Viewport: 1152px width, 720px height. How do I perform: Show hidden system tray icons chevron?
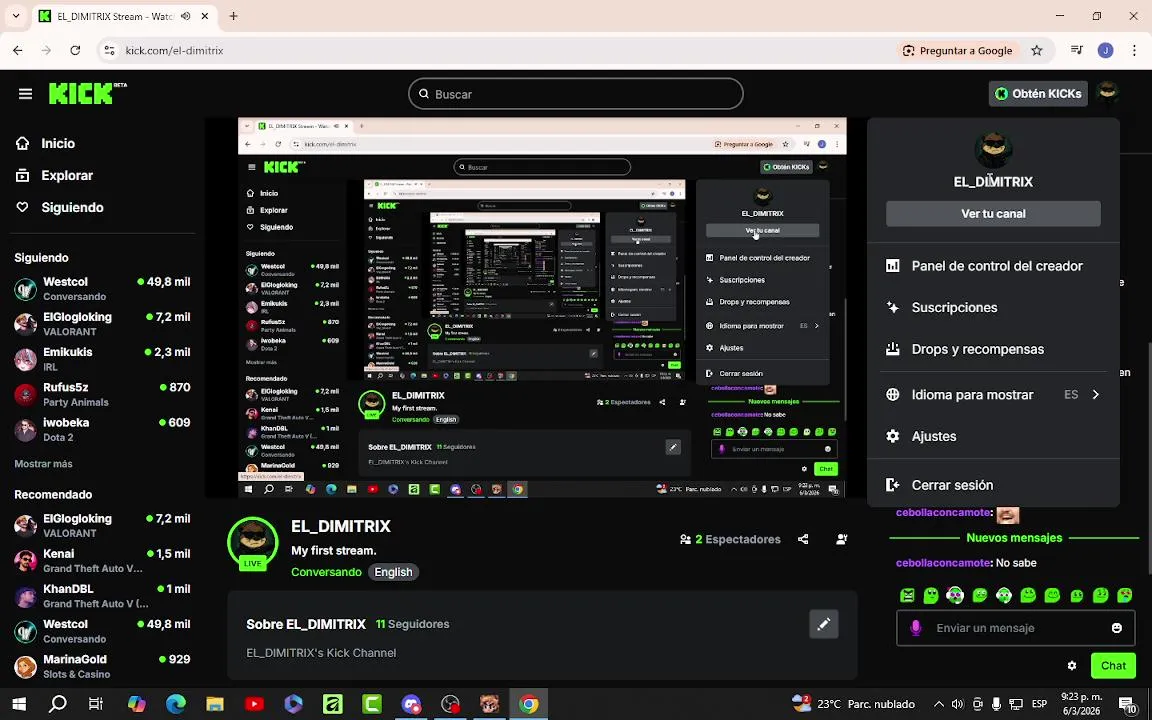(x=938, y=705)
